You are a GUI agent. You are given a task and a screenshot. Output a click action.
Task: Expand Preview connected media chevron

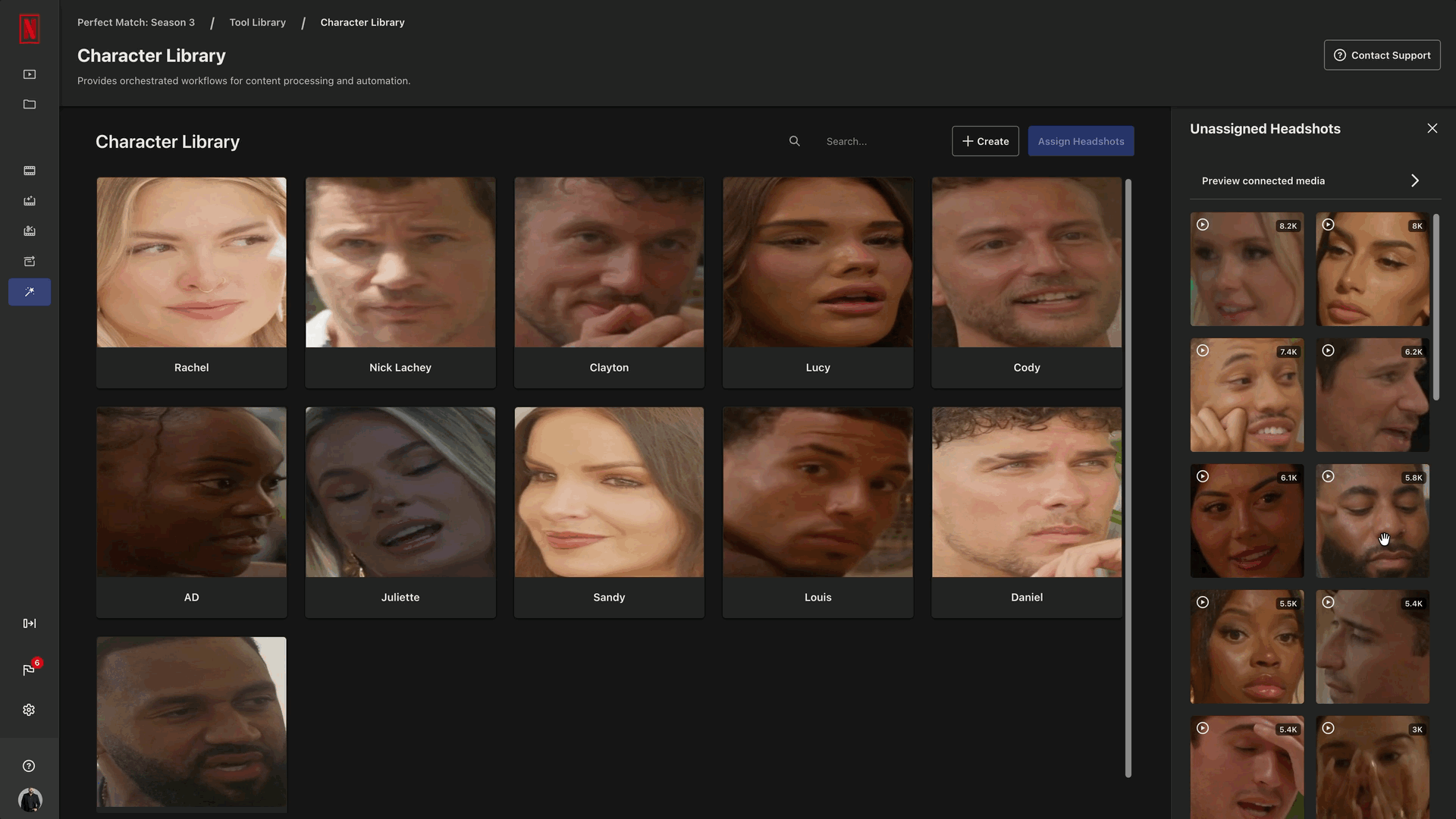tap(1414, 180)
